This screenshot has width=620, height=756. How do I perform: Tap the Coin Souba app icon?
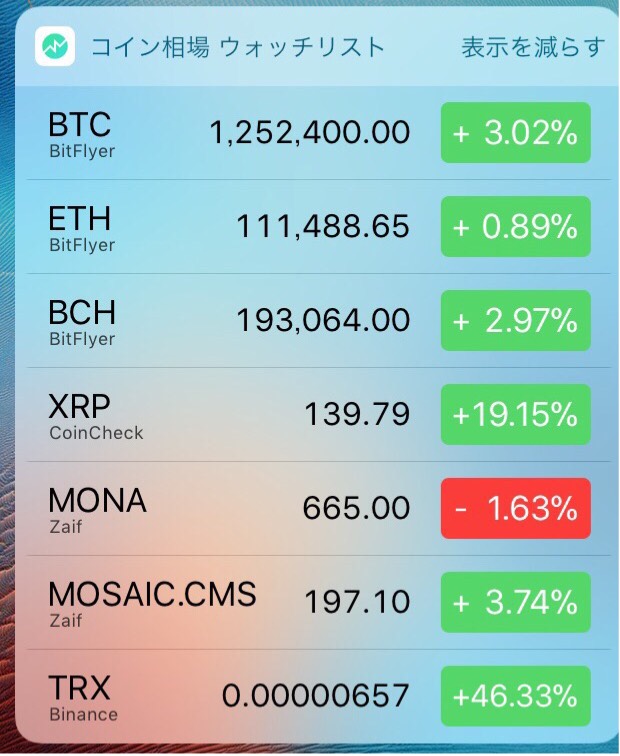(x=55, y=46)
